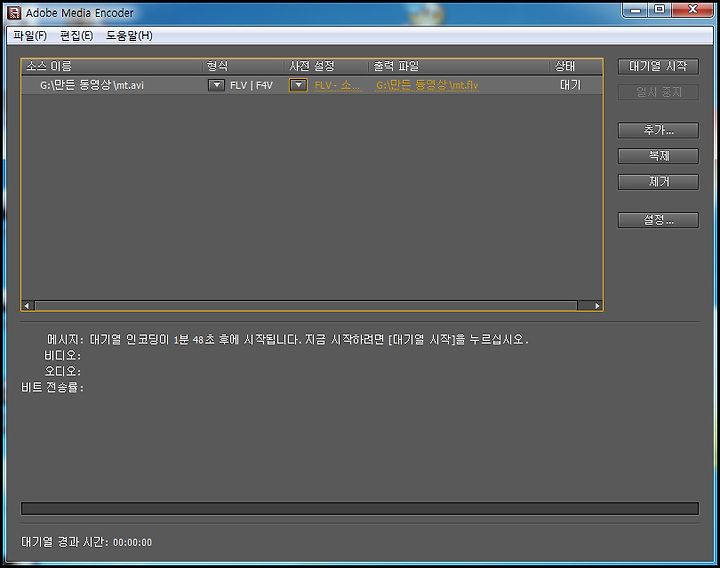Click the encoding progress bar
720x568 pixels.
tap(360, 508)
